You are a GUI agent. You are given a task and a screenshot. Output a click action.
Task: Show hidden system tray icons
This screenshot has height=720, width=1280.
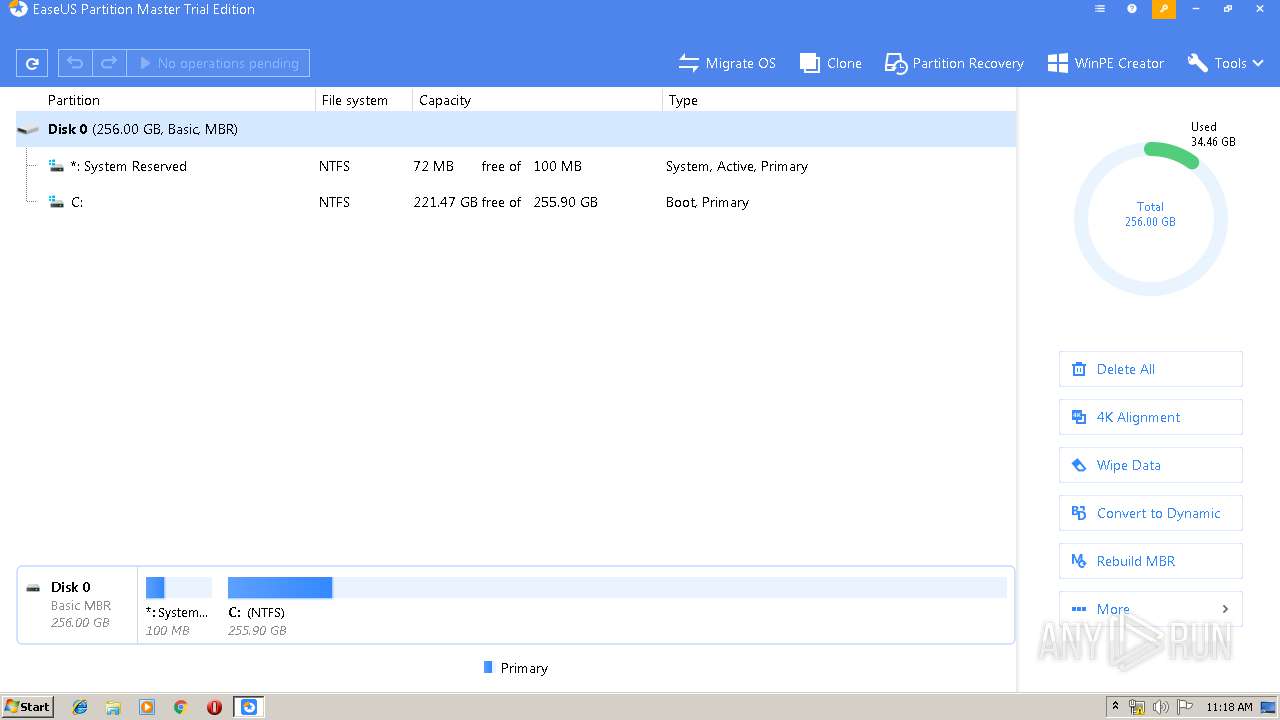tap(1116, 707)
